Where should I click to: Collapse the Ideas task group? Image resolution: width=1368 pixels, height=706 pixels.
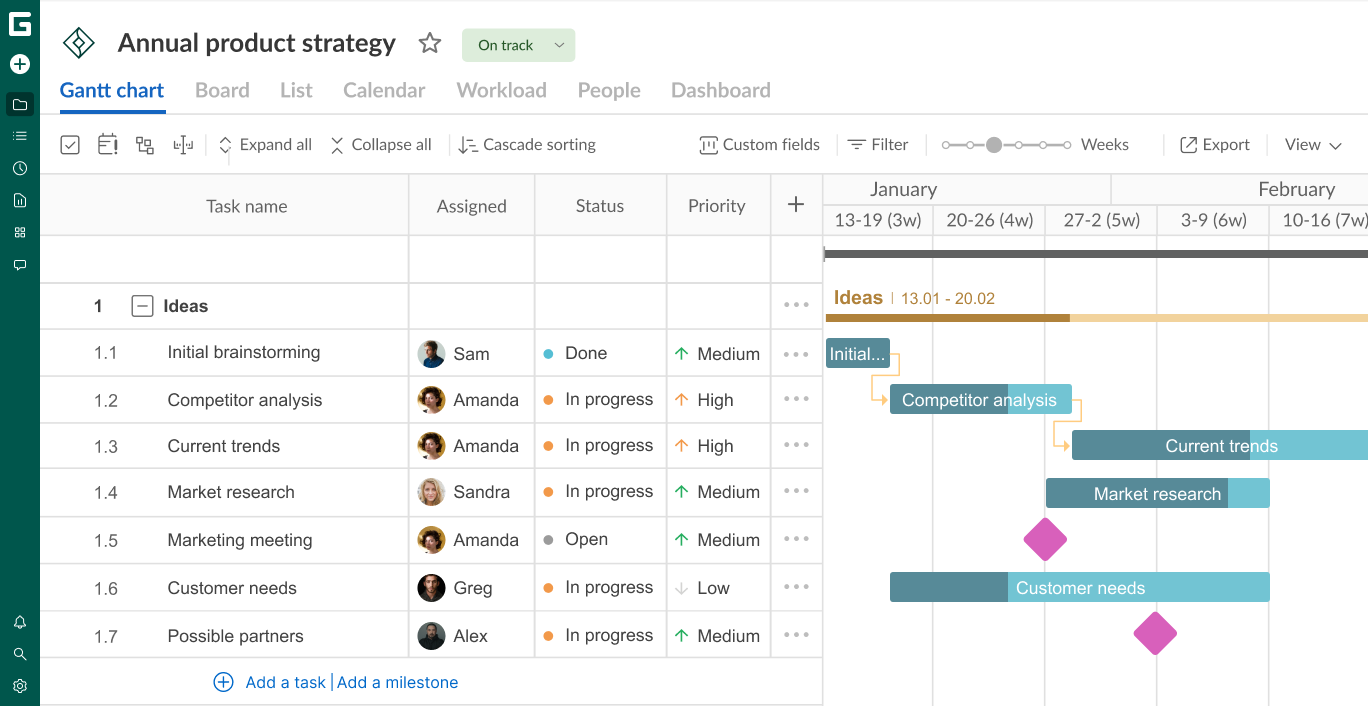click(x=141, y=305)
